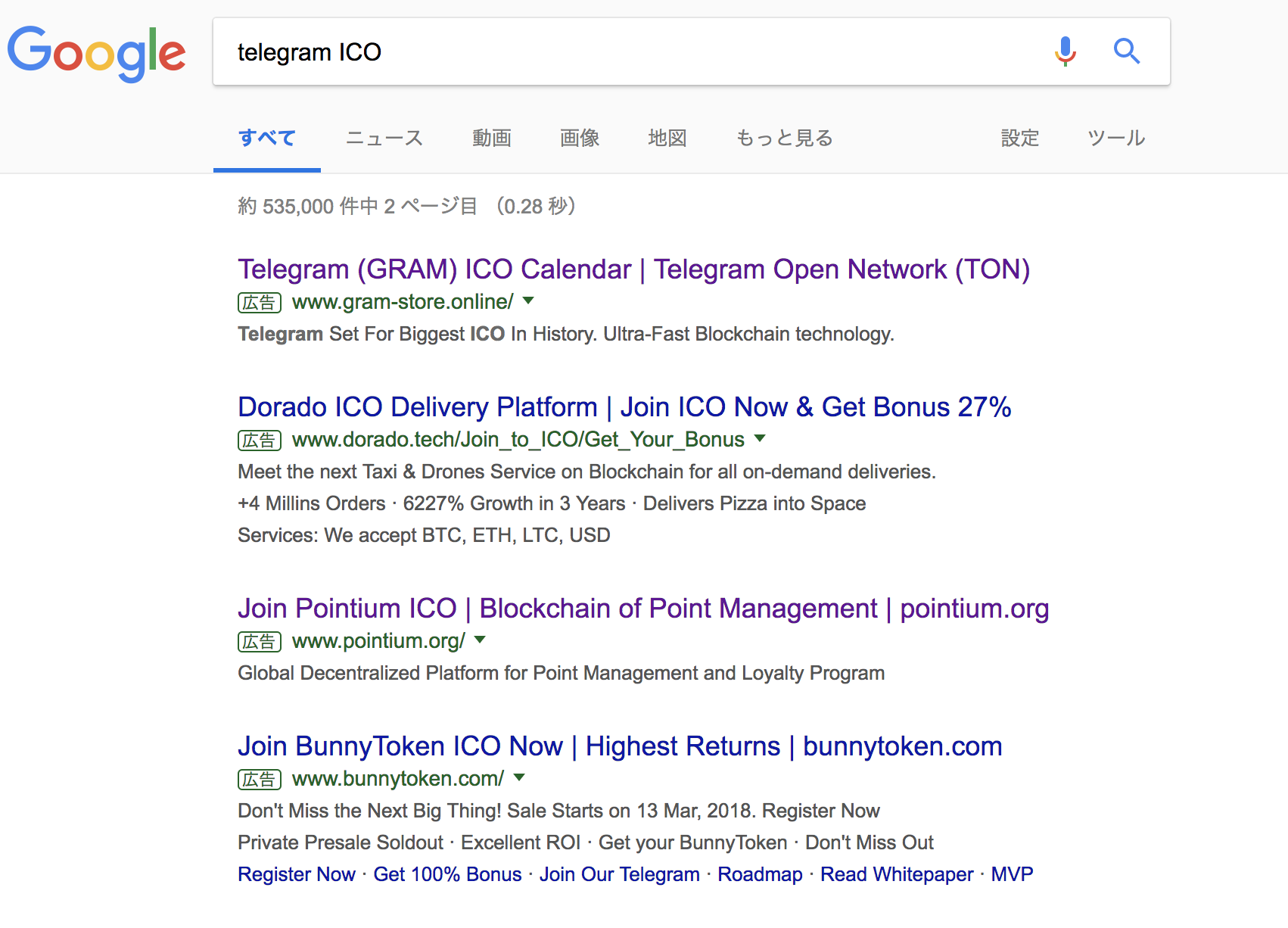Click text 'Services: We accept BTC, ETH, LTC, USD'

(424, 535)
